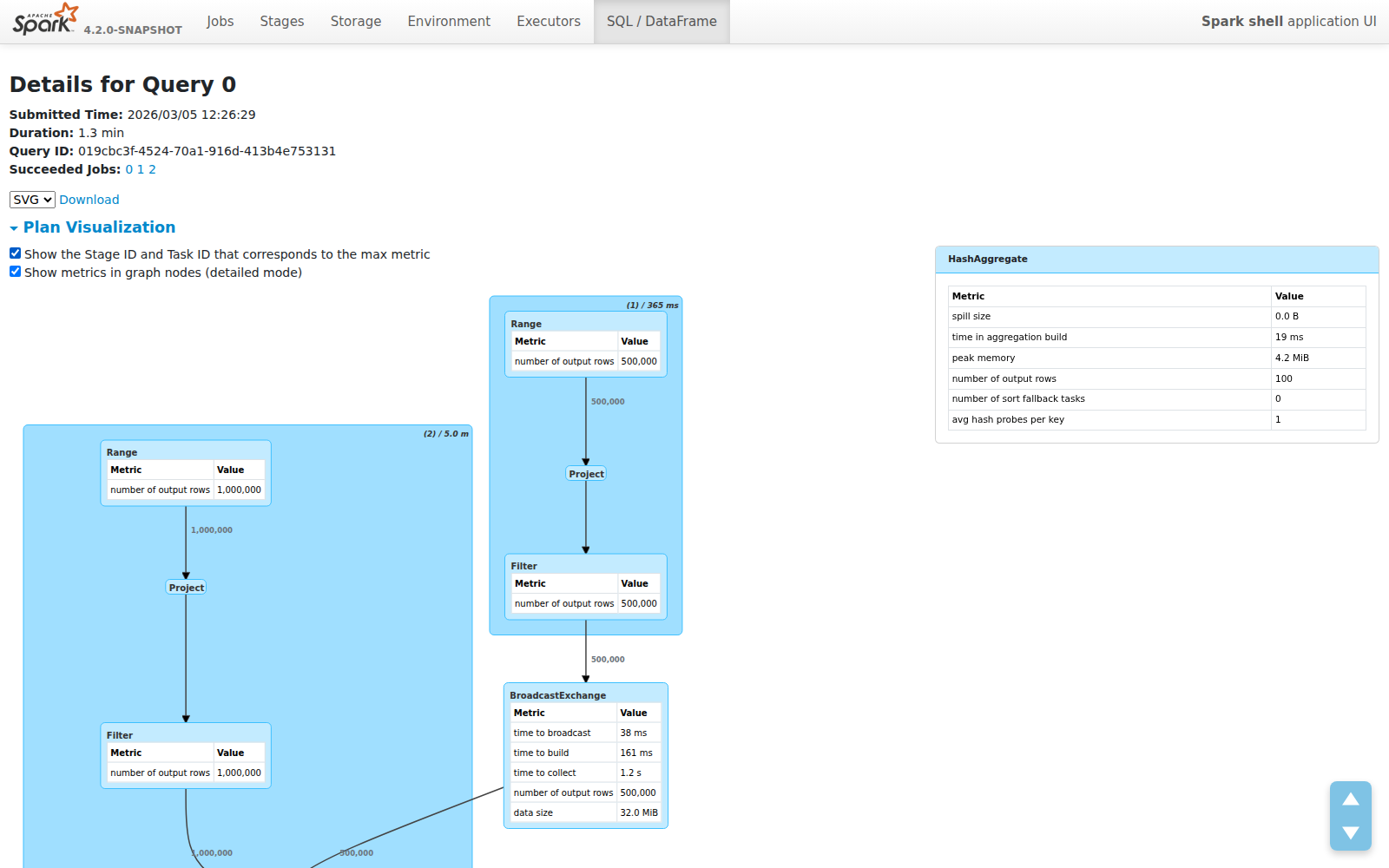Image resolution: width=1389 pixels, height=868 pixels.
Task: Go to the Storage tab
Action: tap(356, 21)
